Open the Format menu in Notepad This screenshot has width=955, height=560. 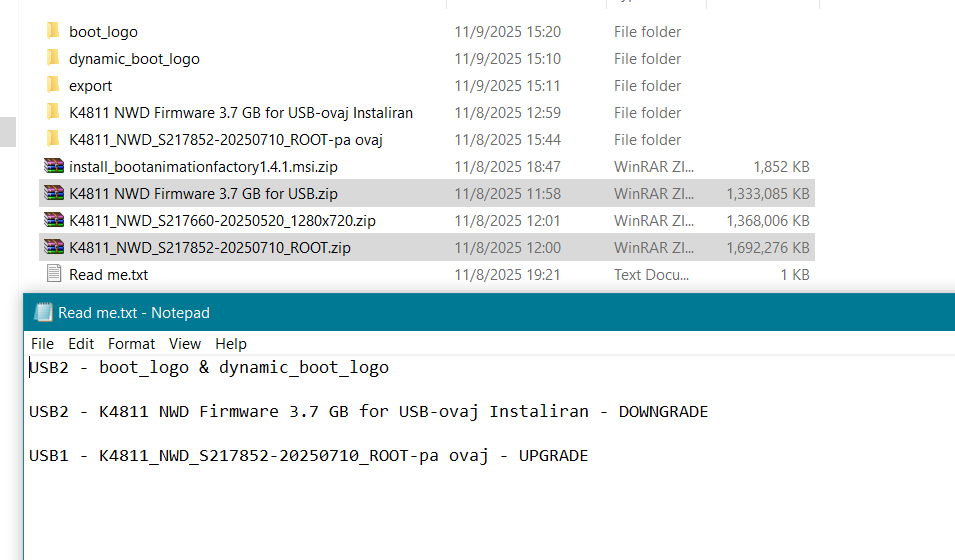click(132, 344)
